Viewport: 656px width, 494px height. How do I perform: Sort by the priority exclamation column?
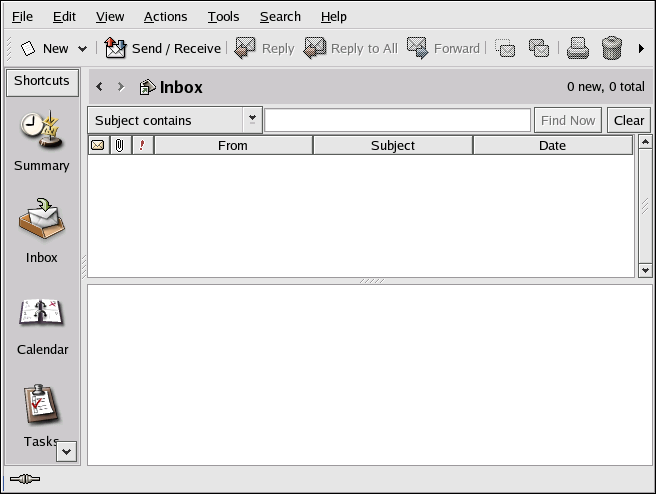point(142,146)
